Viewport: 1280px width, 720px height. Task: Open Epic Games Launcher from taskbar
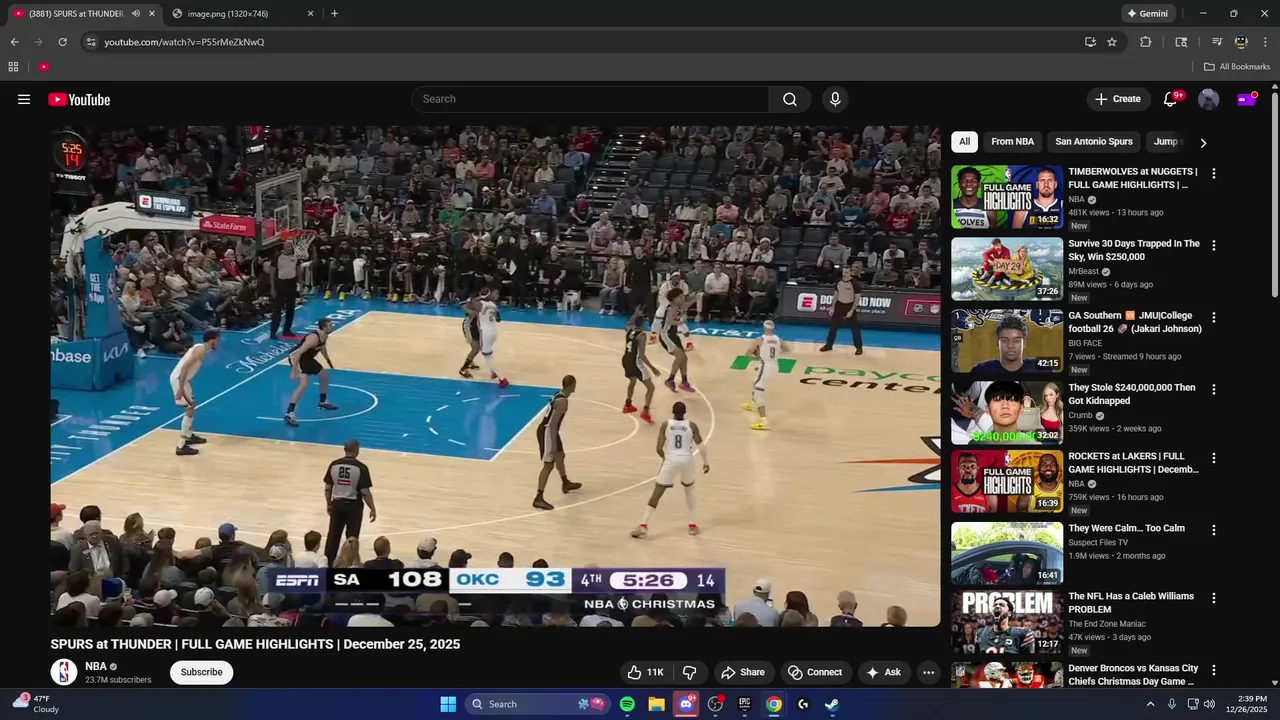coord(744,704)
